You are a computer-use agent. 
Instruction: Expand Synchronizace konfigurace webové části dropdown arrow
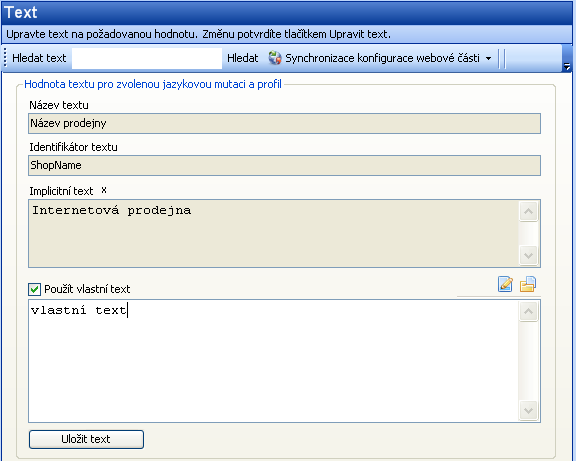tap(488, 58)
